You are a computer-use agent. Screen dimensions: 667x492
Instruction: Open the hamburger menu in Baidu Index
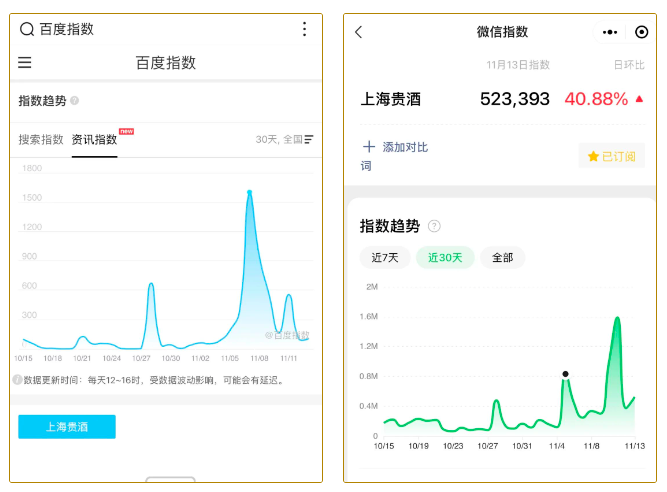[x=25, y=63]
